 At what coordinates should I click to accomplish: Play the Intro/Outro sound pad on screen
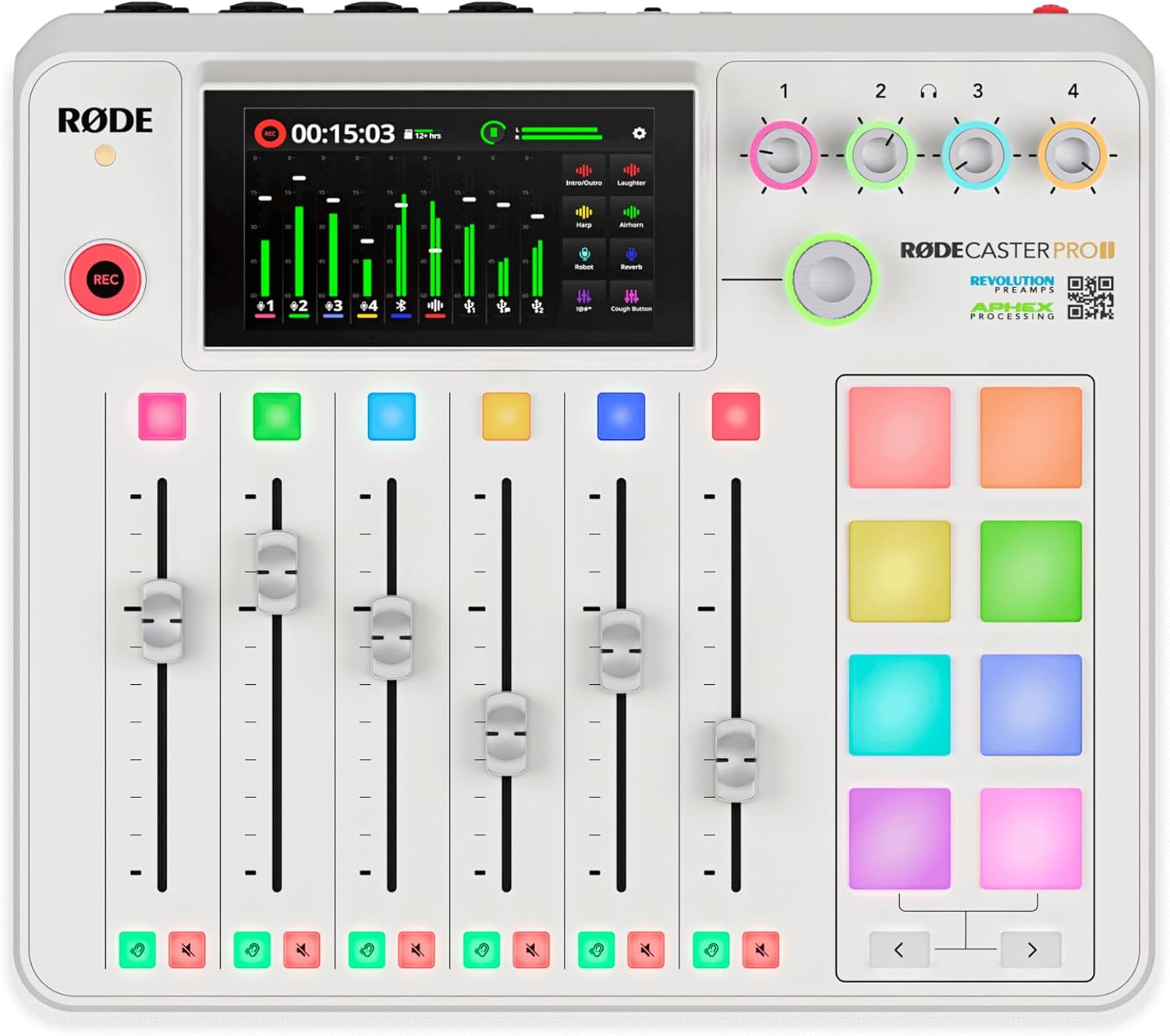pyautogui.click(x=583, y=175)
